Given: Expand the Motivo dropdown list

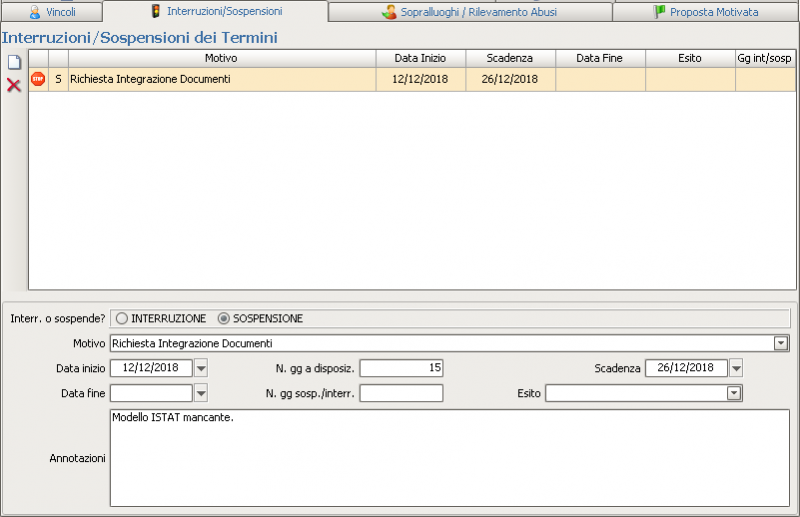Looking at the screenshot, I should [x=781, y=343].
